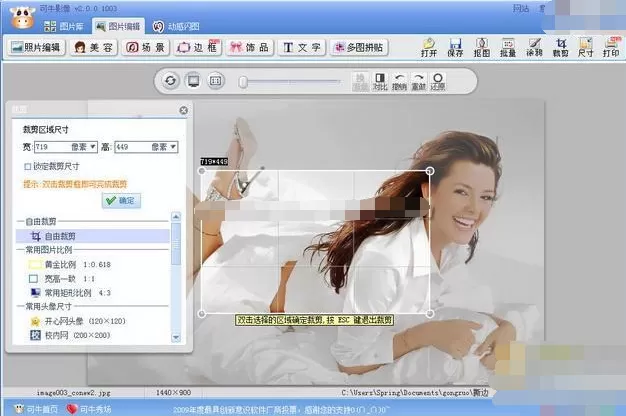The height and width of the screenshot is (416, 626).
Task: Click the crop list scroll-up arrow
Action: click(176, 217)
